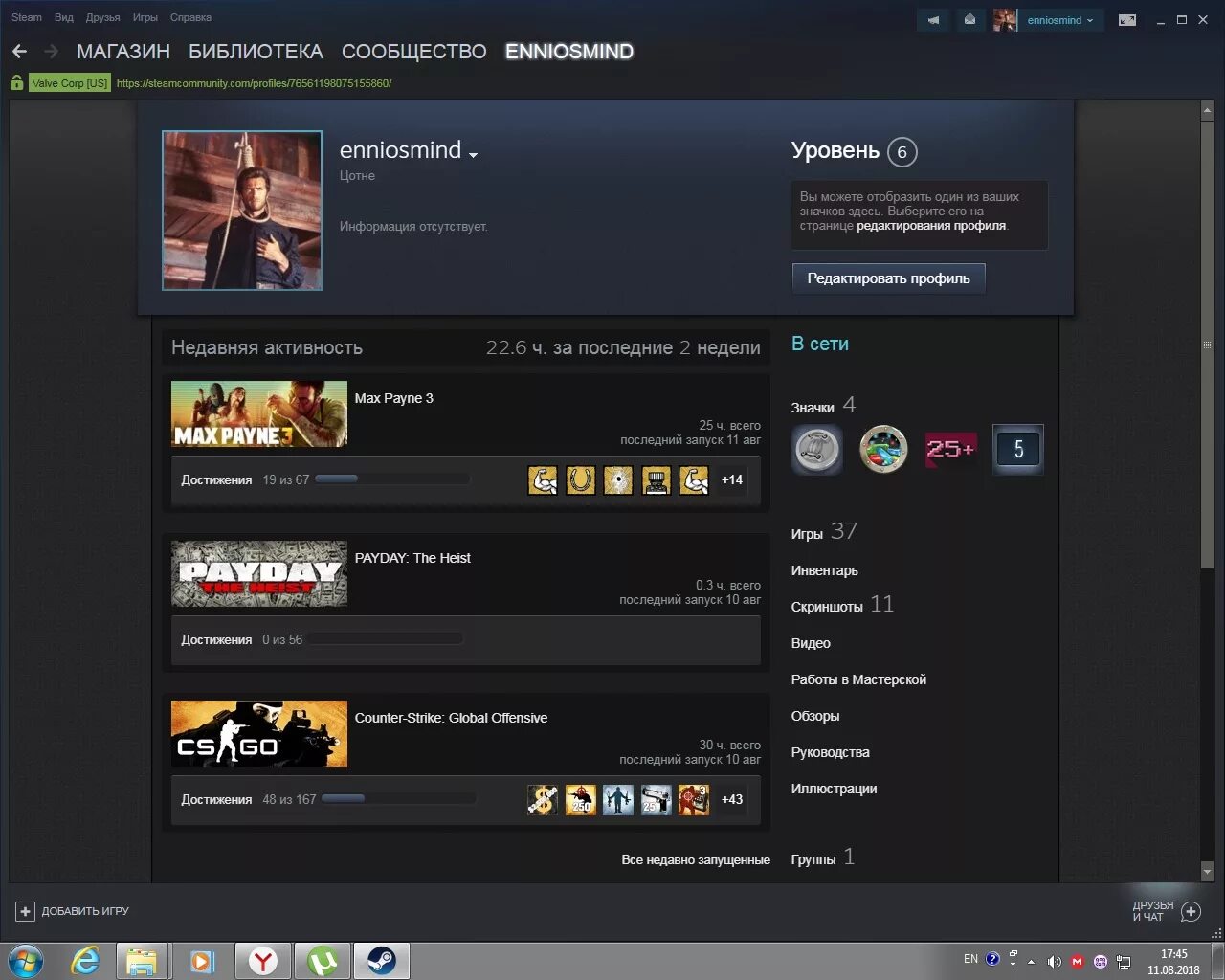The height and width of the screenshot is (980, 1225).
Task: Open friends and chat plus icon
Action: [x=1191, y=911]
